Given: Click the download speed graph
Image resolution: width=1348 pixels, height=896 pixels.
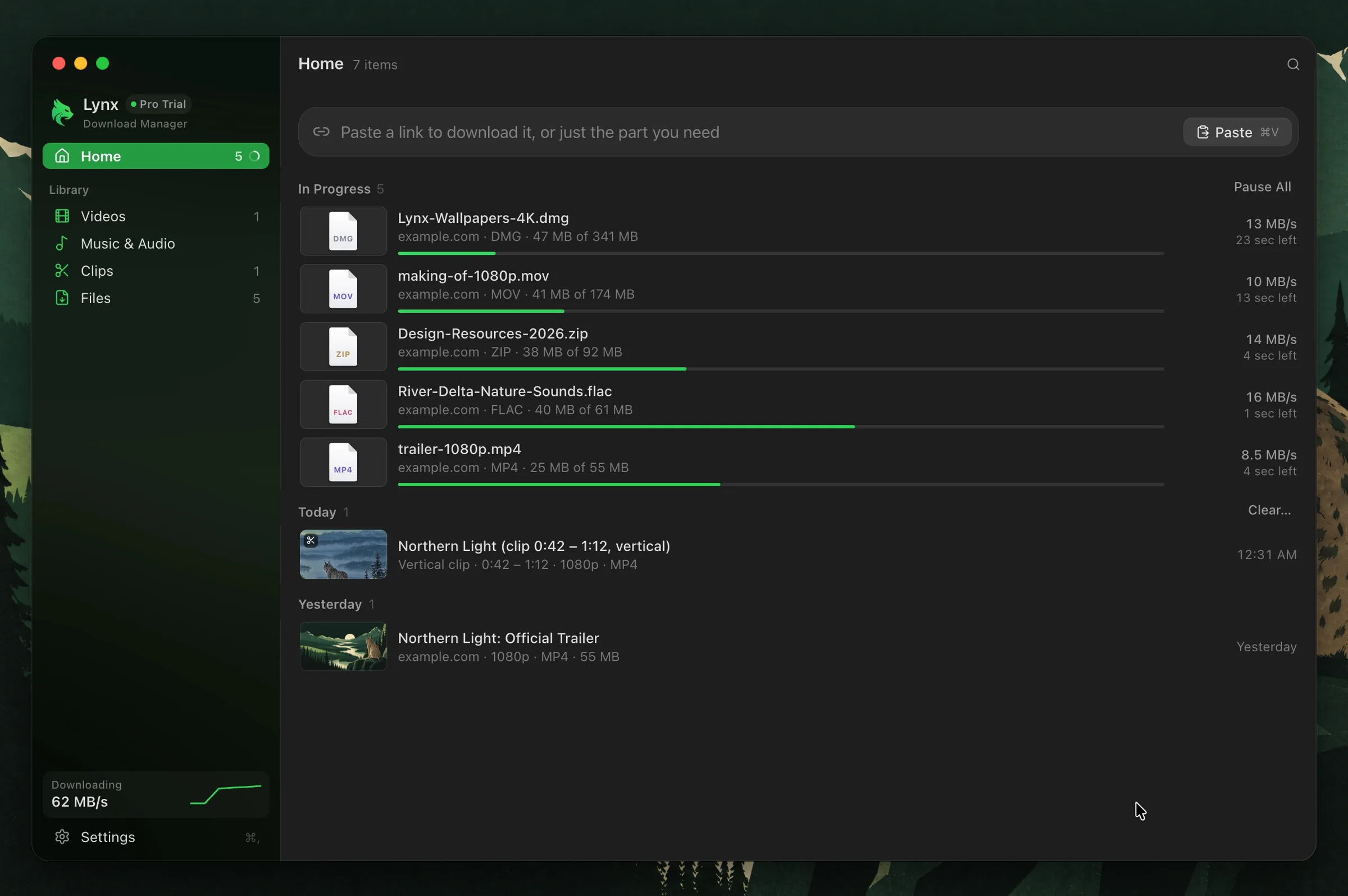Looking at the screenshot, I should [x=225, y=794].
